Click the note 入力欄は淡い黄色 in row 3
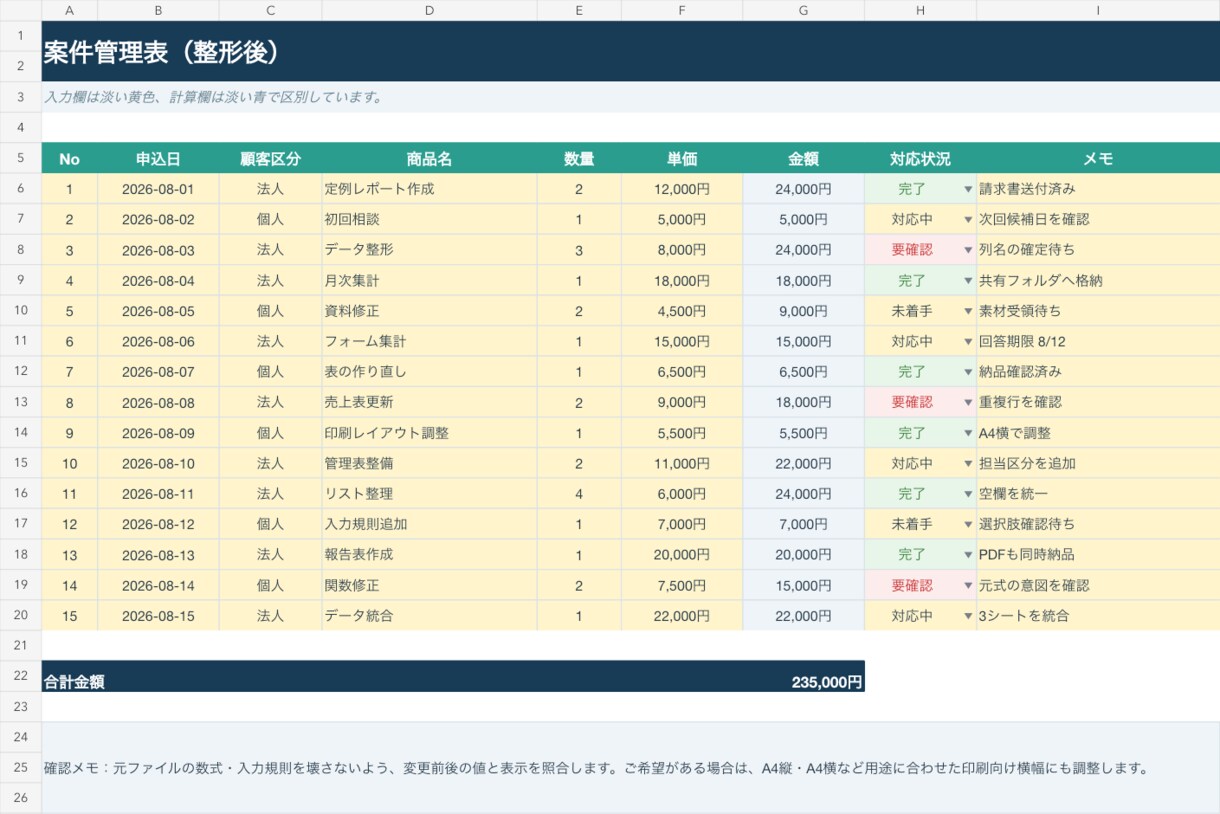Image resolution: width=1220 pixels, height=814 pixels. pos(630,97)
